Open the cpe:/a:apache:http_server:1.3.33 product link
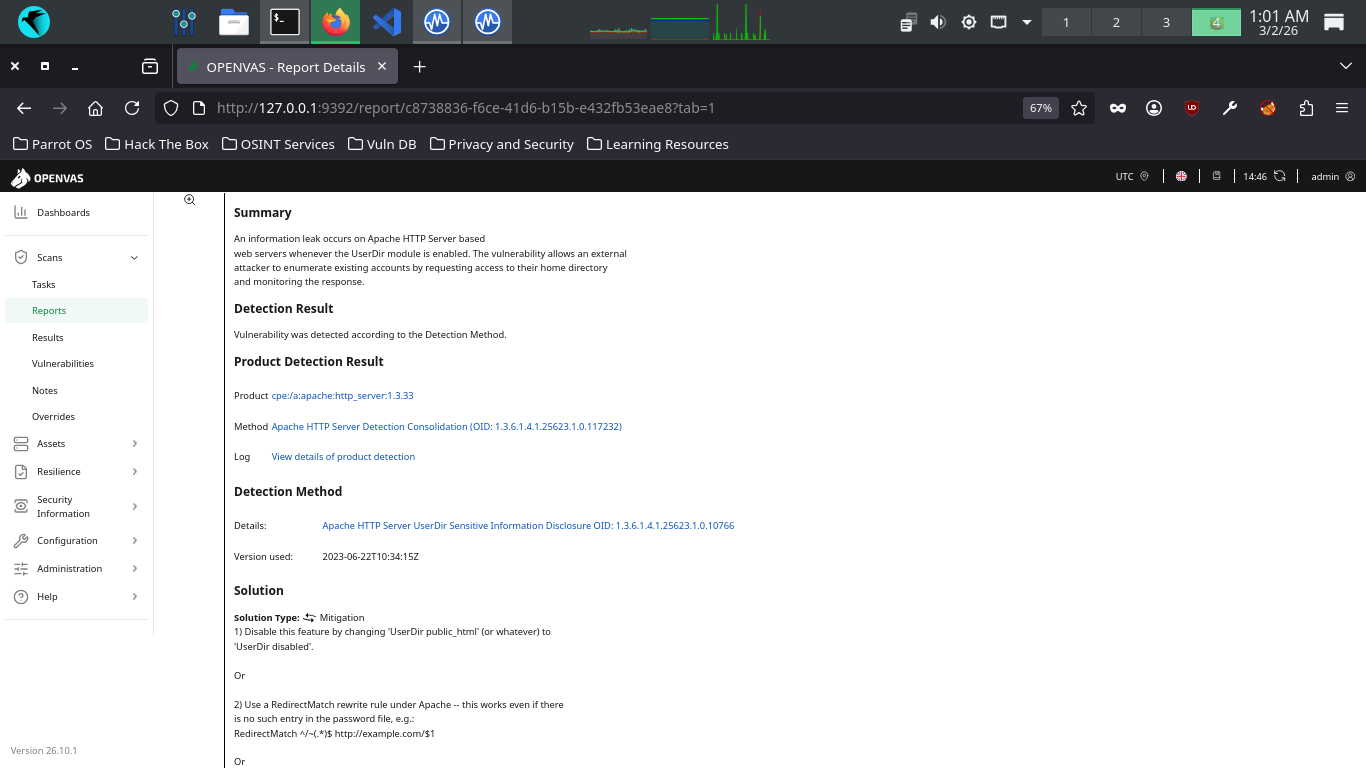This screenshot has width=1366, height=768. coord(342,396)
